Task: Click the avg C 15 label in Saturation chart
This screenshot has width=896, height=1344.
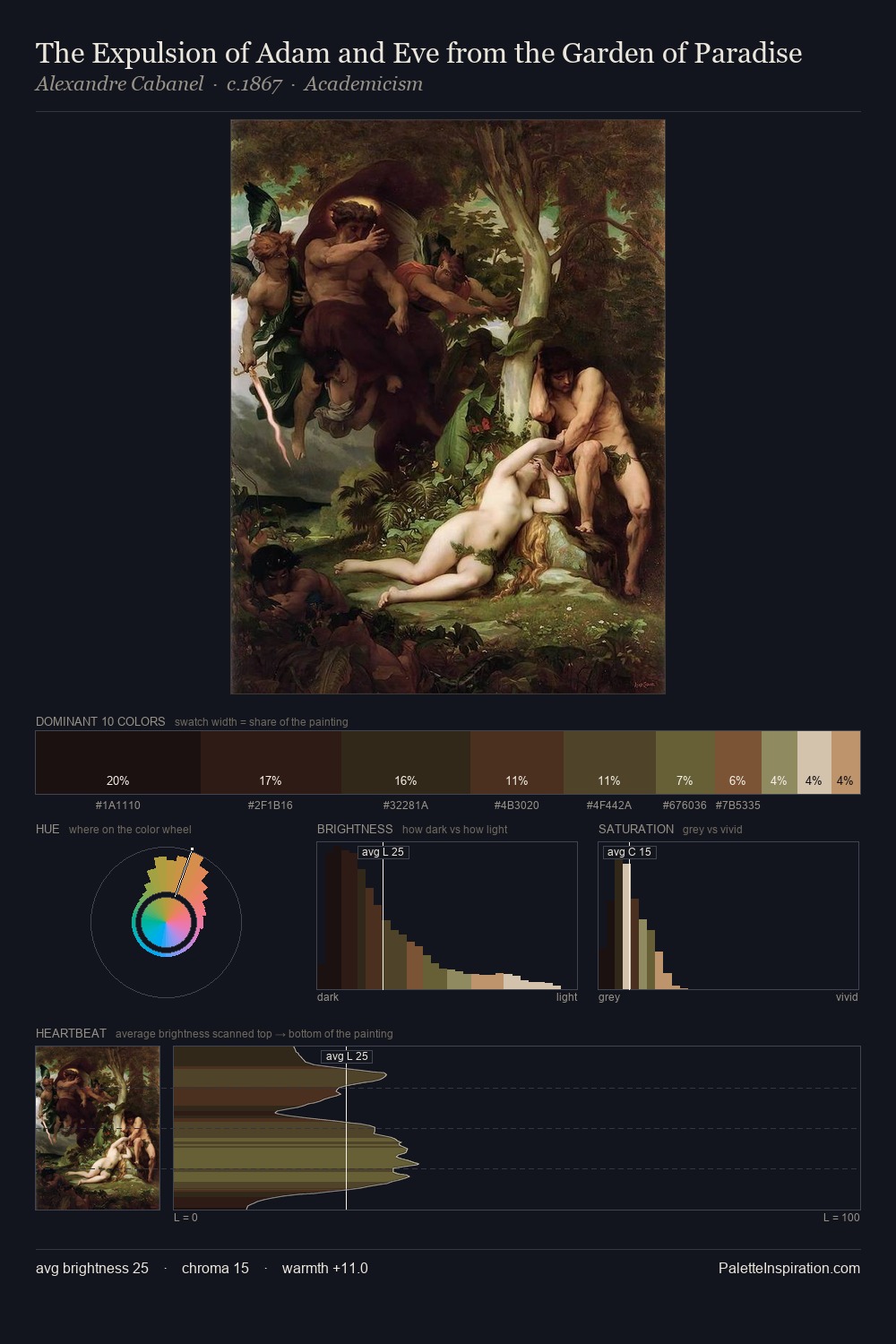Action: [x=629, y=852]
